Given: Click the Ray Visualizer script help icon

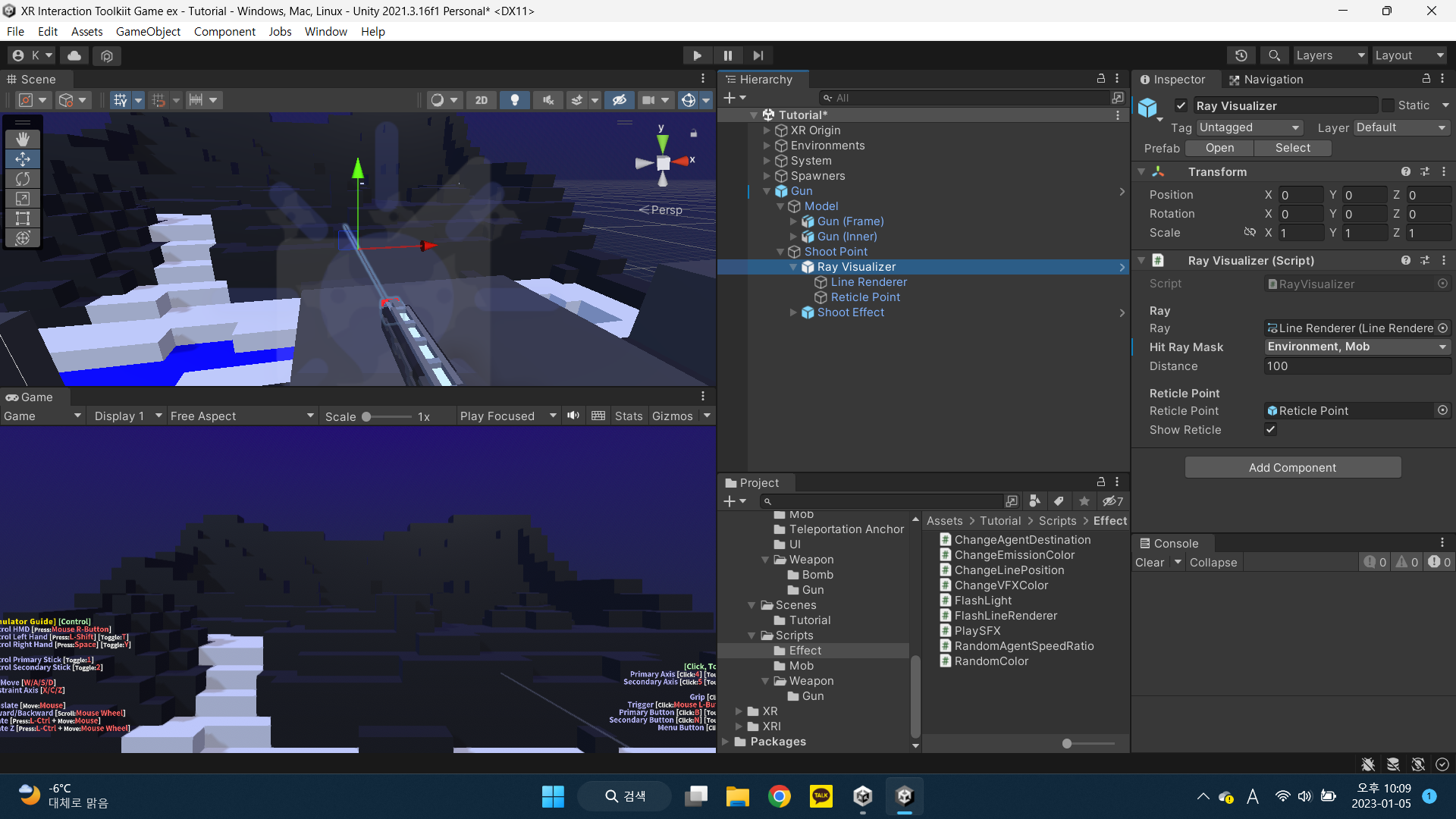Looking at the screenshot, I should (1405, 260).
